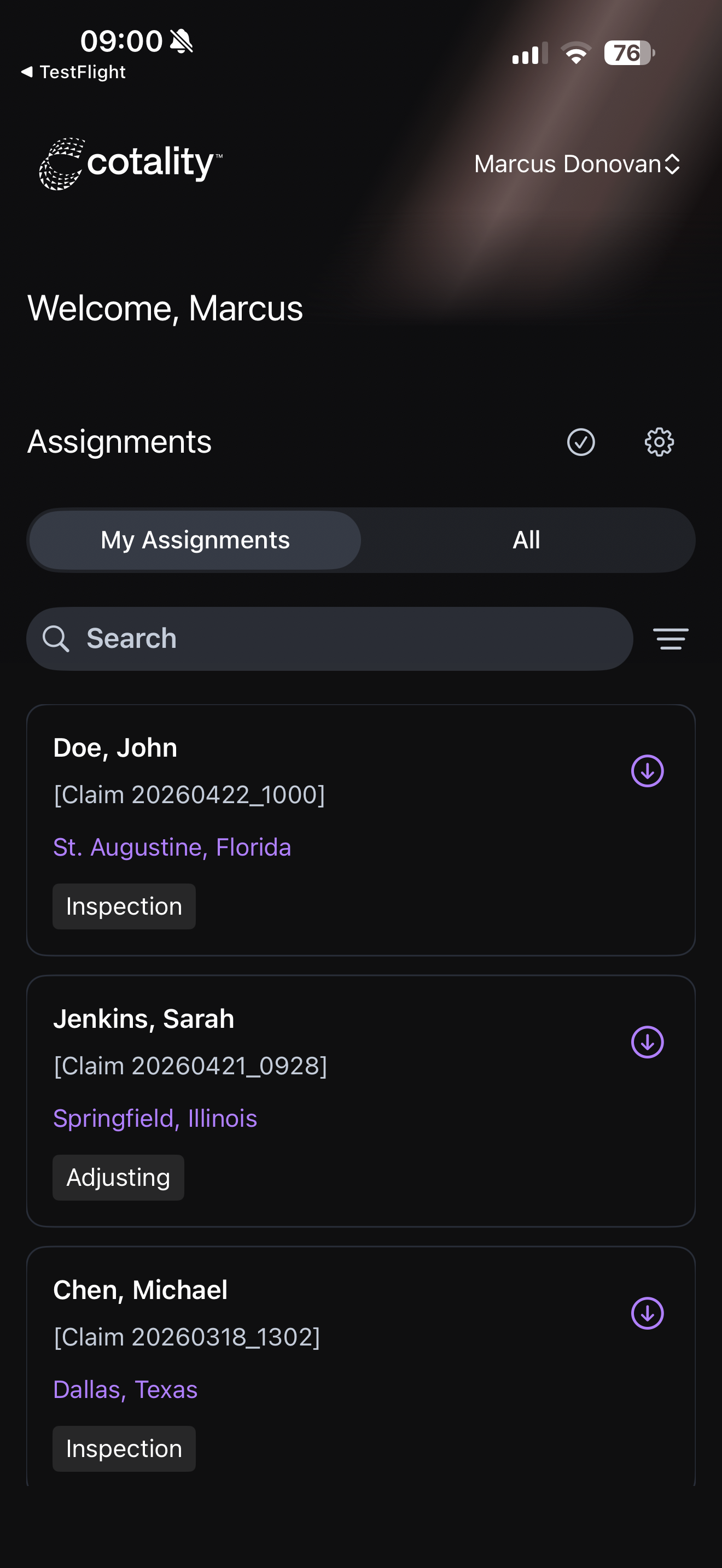
Task: Download the Doe, John assignment
Action: 647,771
